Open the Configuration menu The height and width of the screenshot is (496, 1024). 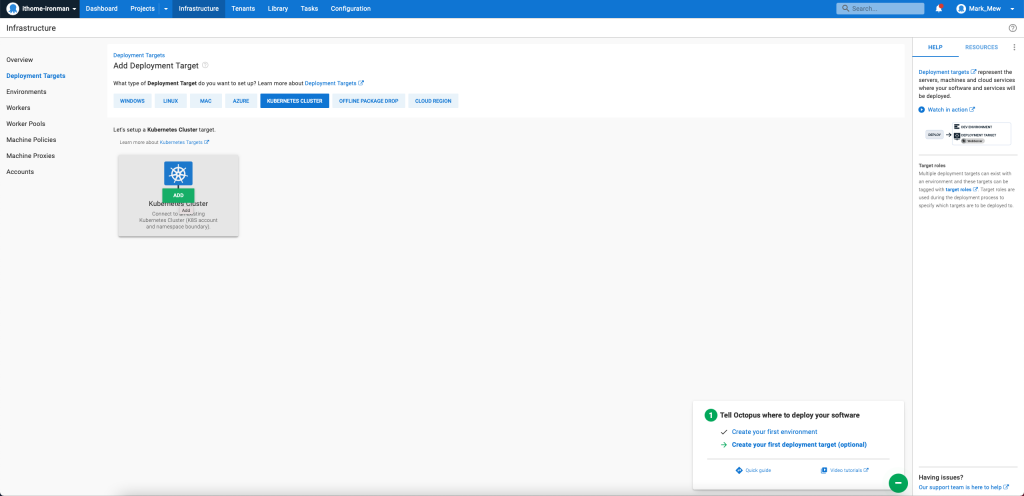pos(351,8)
